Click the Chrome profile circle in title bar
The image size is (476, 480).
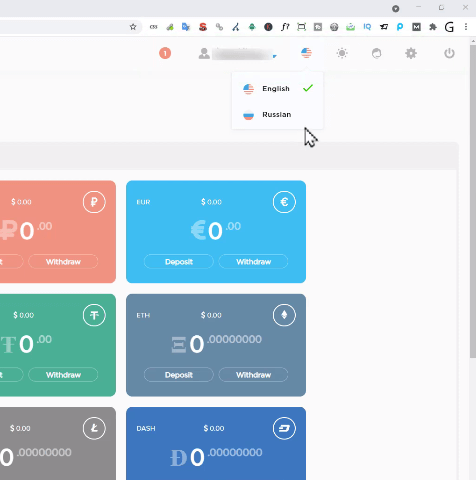tap(396, 9)
